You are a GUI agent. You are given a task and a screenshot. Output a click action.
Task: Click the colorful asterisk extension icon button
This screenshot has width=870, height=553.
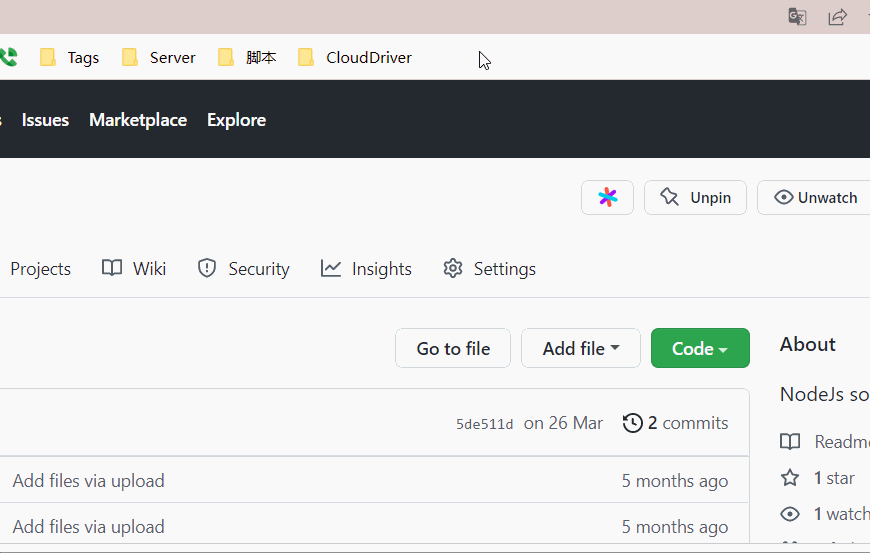607,197
